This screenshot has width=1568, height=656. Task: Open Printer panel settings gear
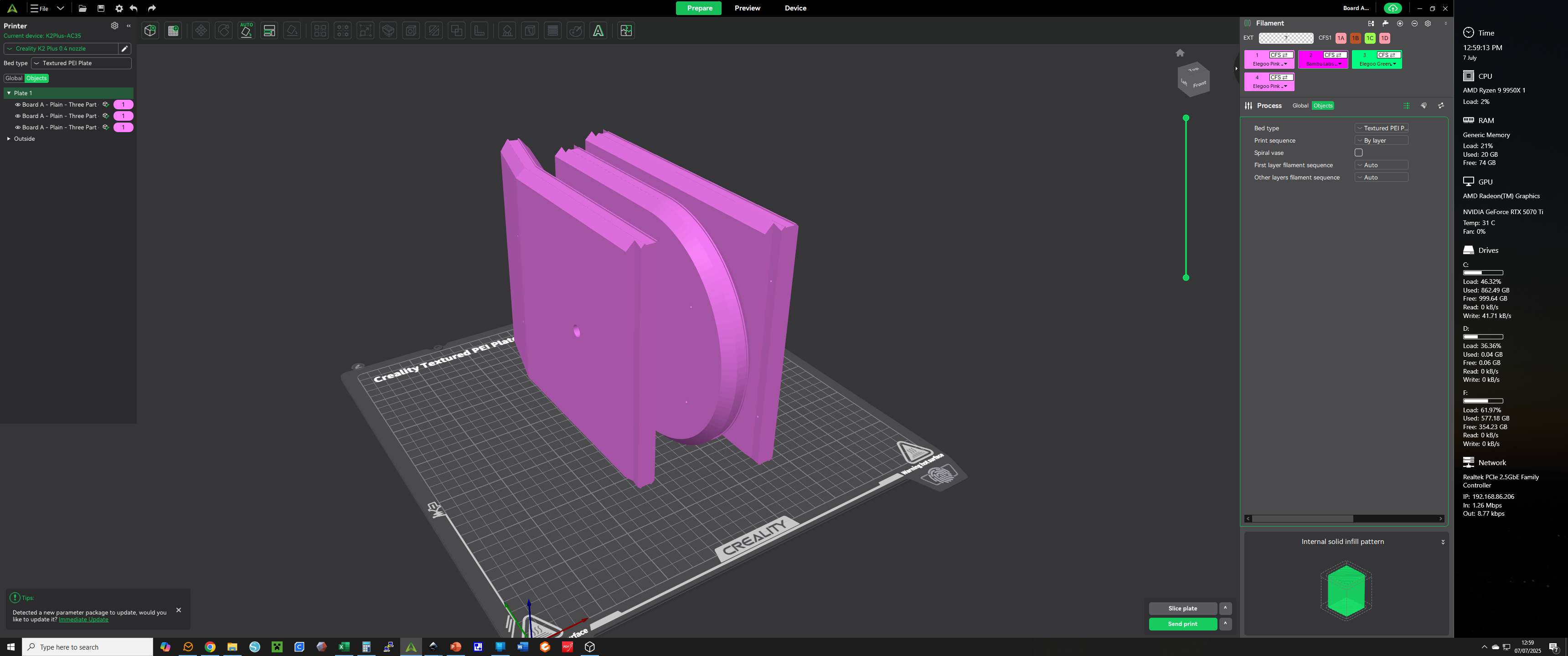[x=114, y=26]
